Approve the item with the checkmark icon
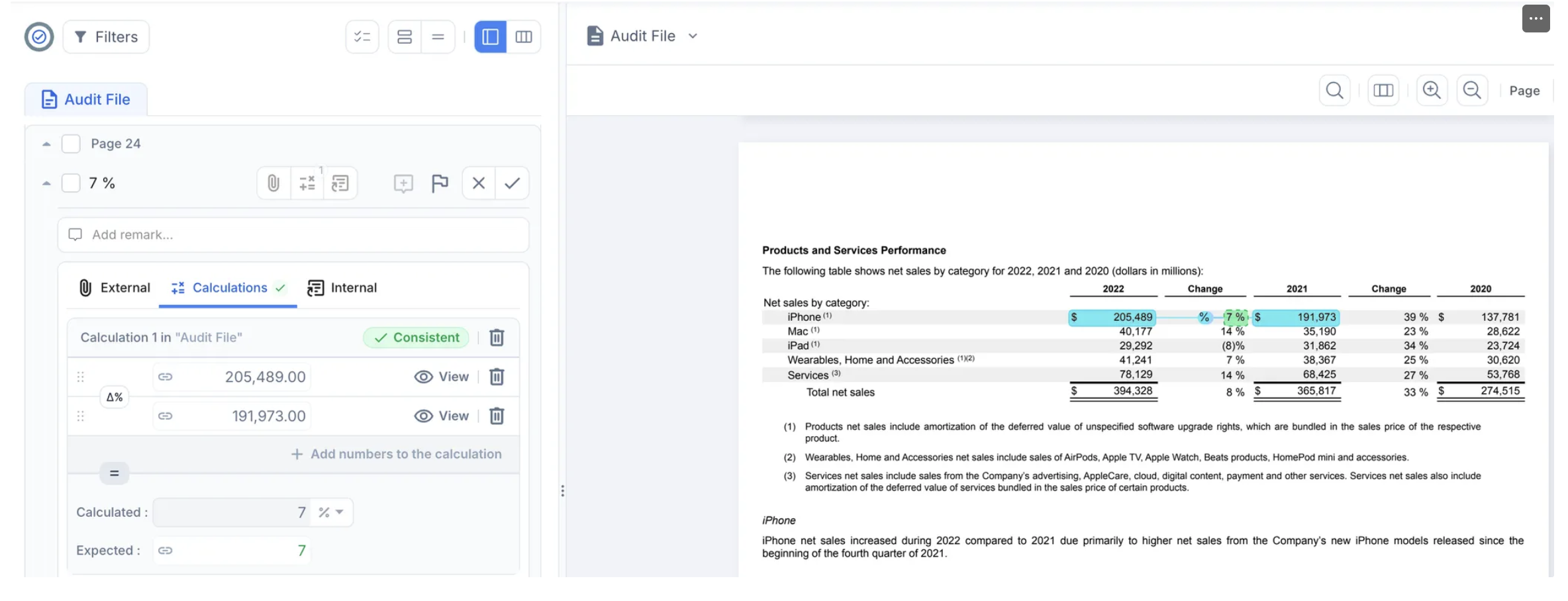The width and height of the screenshot is (1568, 601). pyautogui.click(x=512, y=183)
